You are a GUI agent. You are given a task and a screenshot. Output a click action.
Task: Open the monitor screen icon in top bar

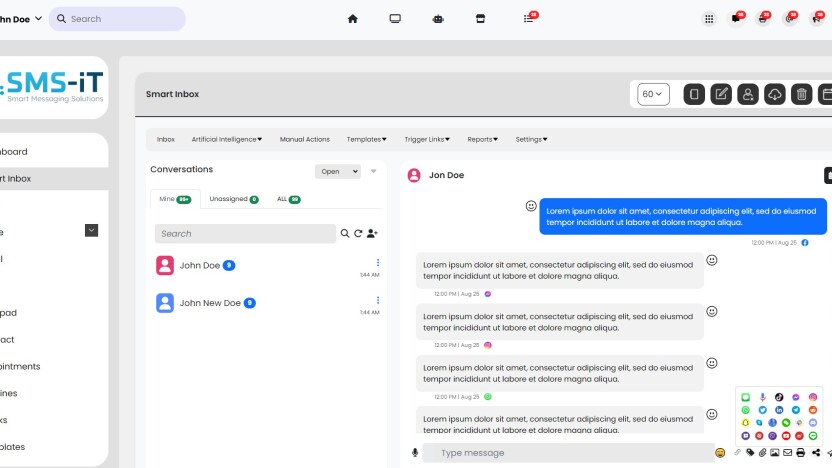click(x=395, y=19)
